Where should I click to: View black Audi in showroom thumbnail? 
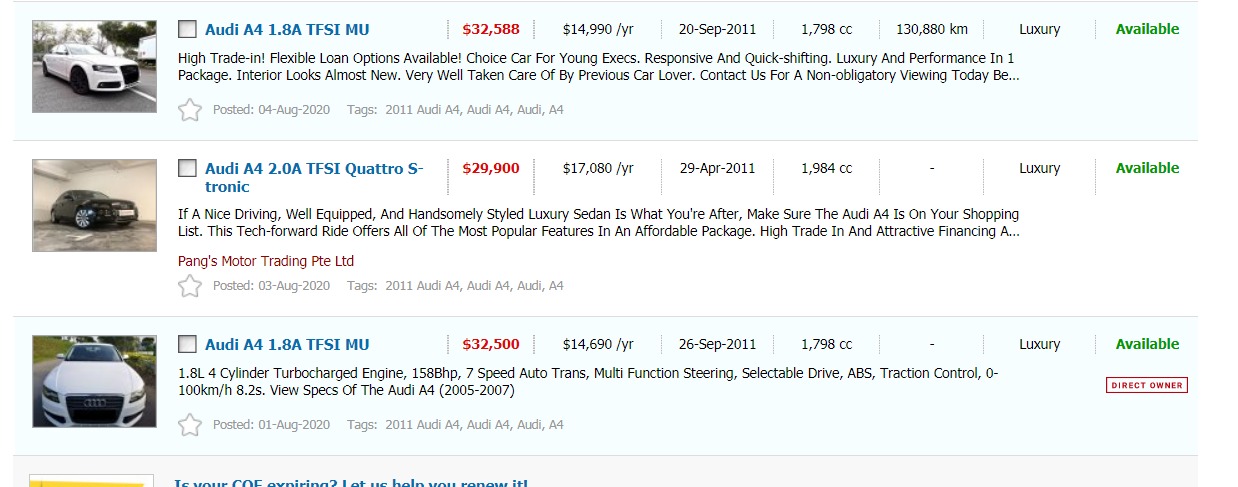pos(94,205)
